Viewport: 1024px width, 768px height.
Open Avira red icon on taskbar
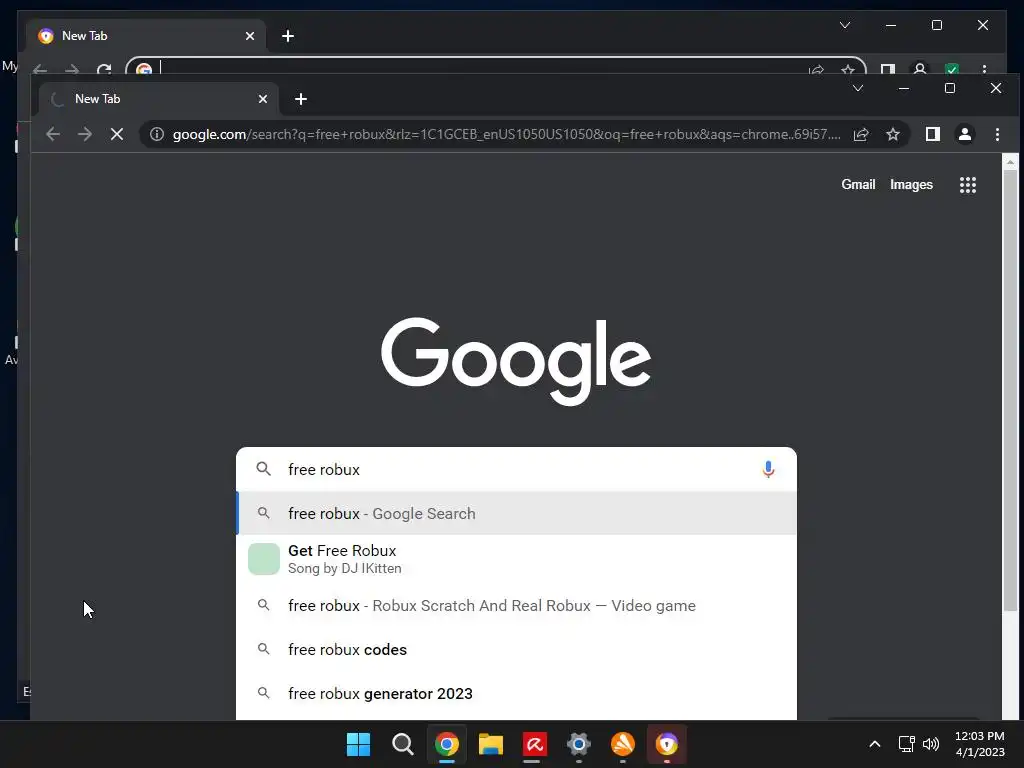[534, 744]
